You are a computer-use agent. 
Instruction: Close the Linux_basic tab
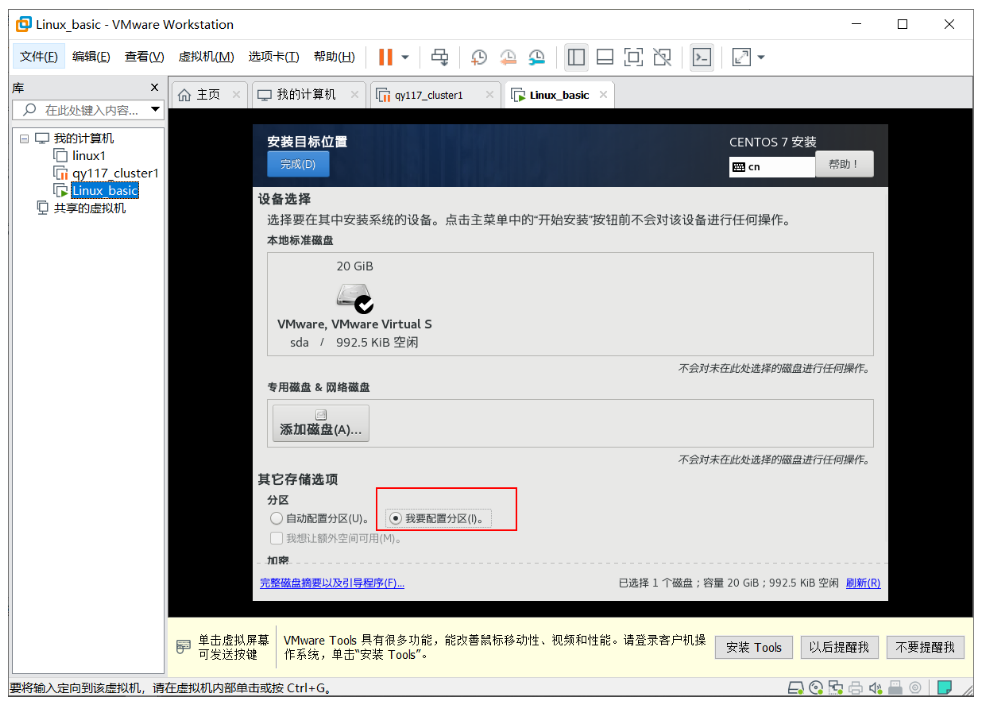[603, 94]
